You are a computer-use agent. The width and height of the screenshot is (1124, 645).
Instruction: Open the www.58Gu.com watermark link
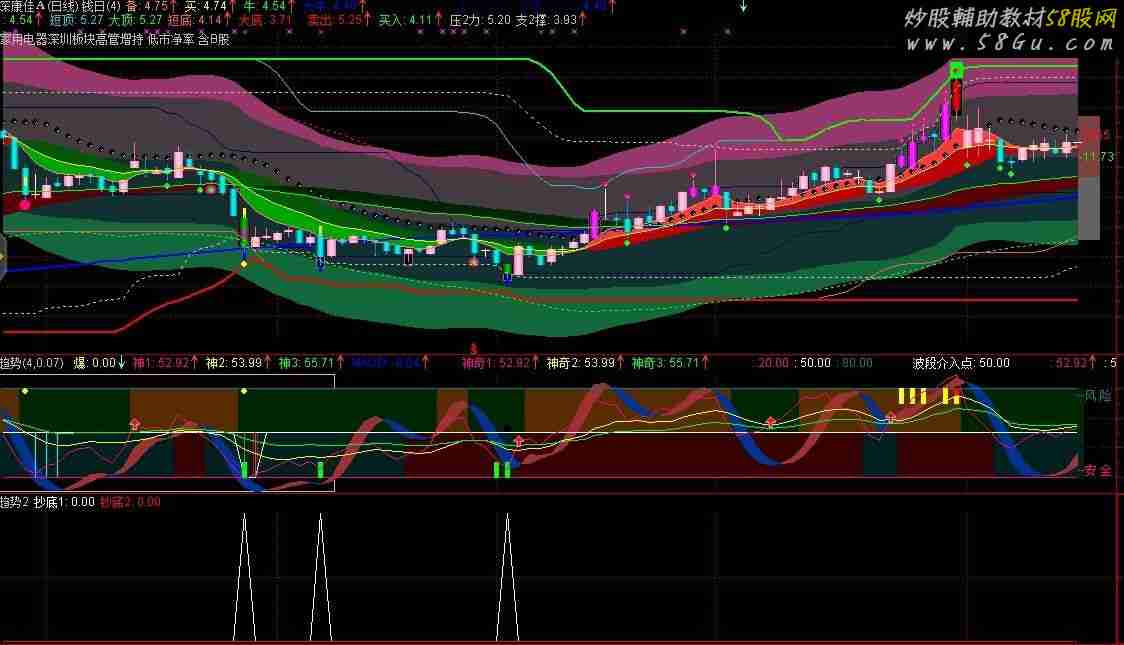coord(1011,45)
